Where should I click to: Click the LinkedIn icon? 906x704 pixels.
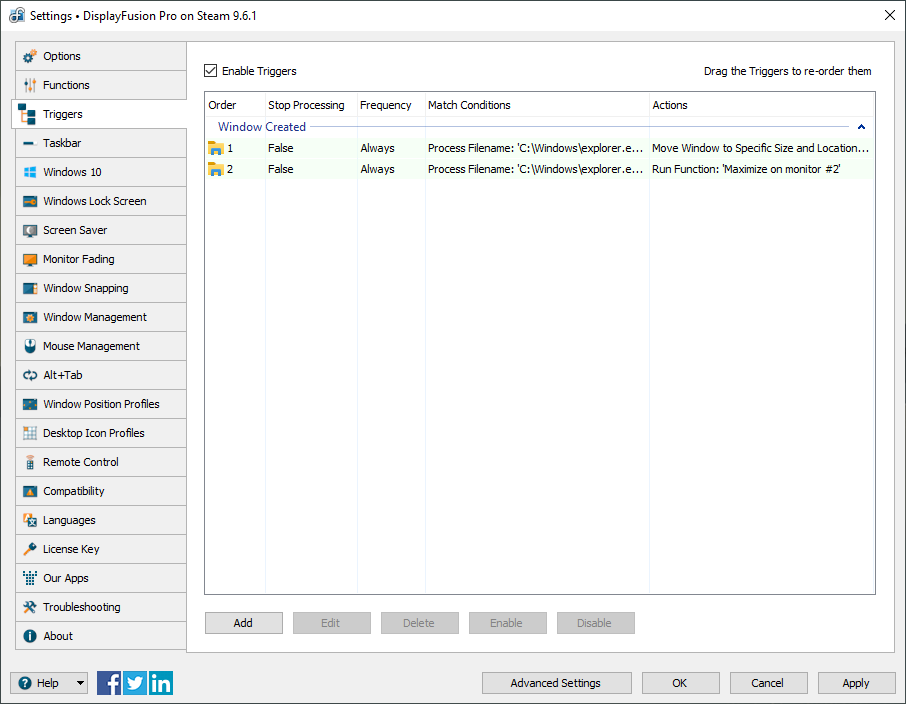tap(161, 683)
